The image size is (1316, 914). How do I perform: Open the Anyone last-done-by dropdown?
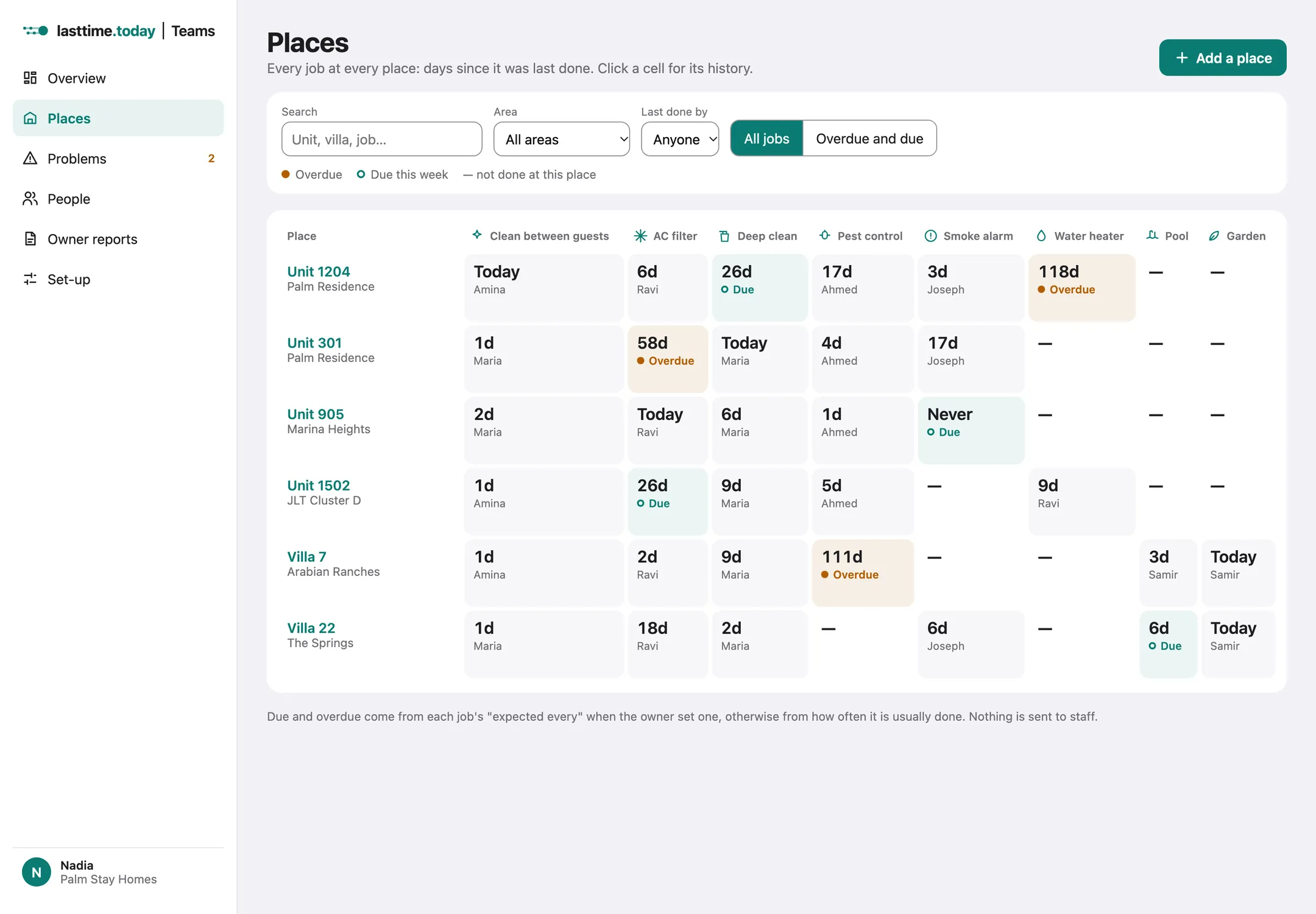(x=680, y=139)
